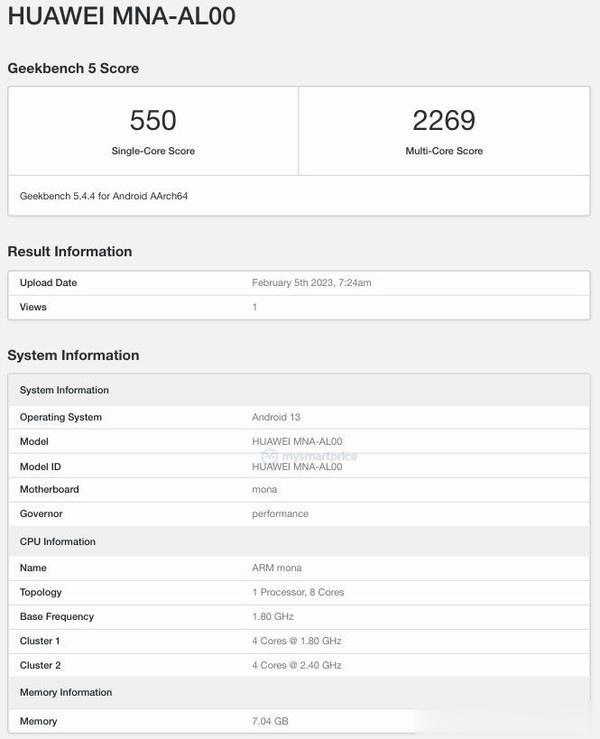Click the Model ID row label
Screen dimensions: 600x739
[41, 467]
